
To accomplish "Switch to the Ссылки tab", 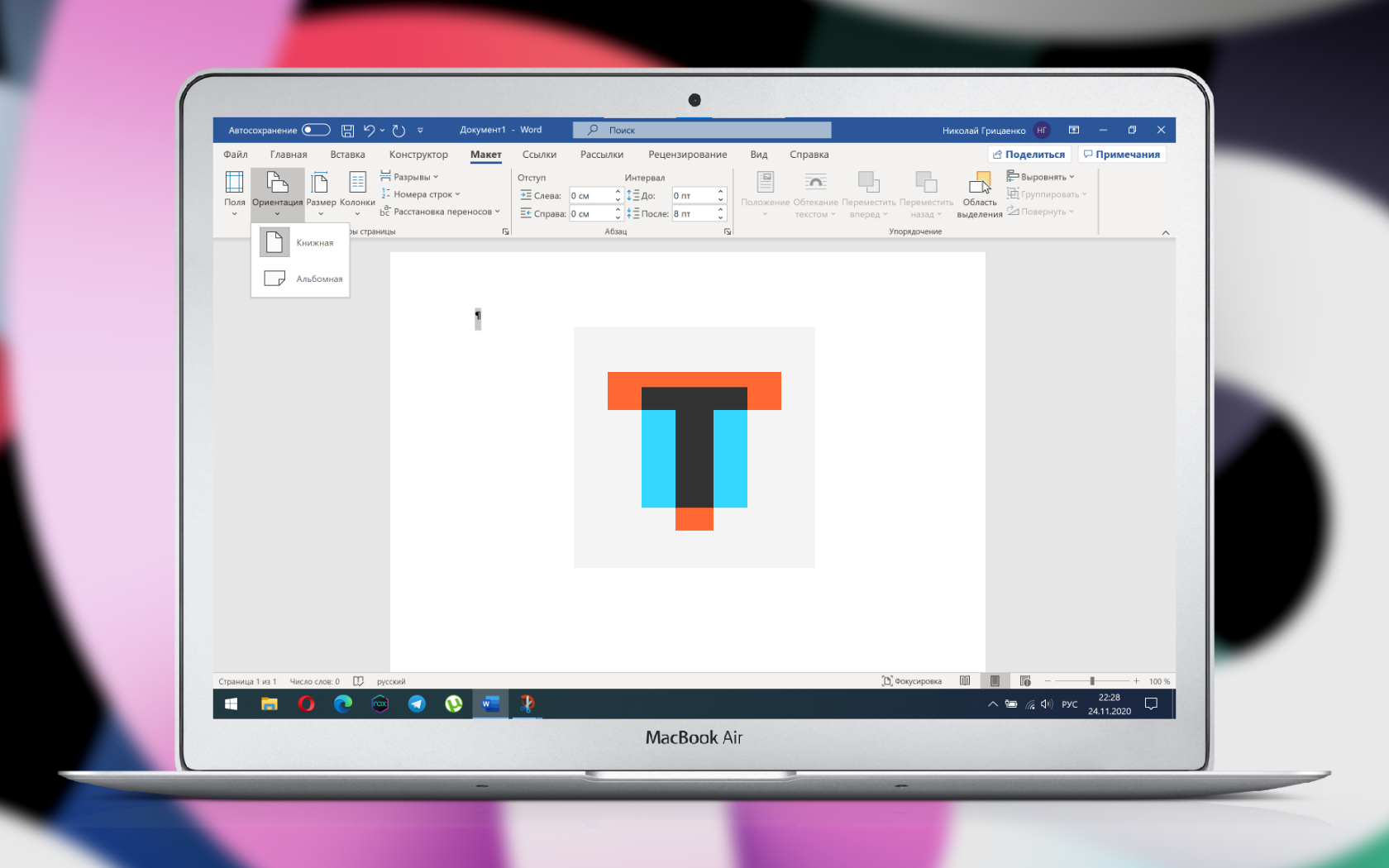I will (539, 155).
